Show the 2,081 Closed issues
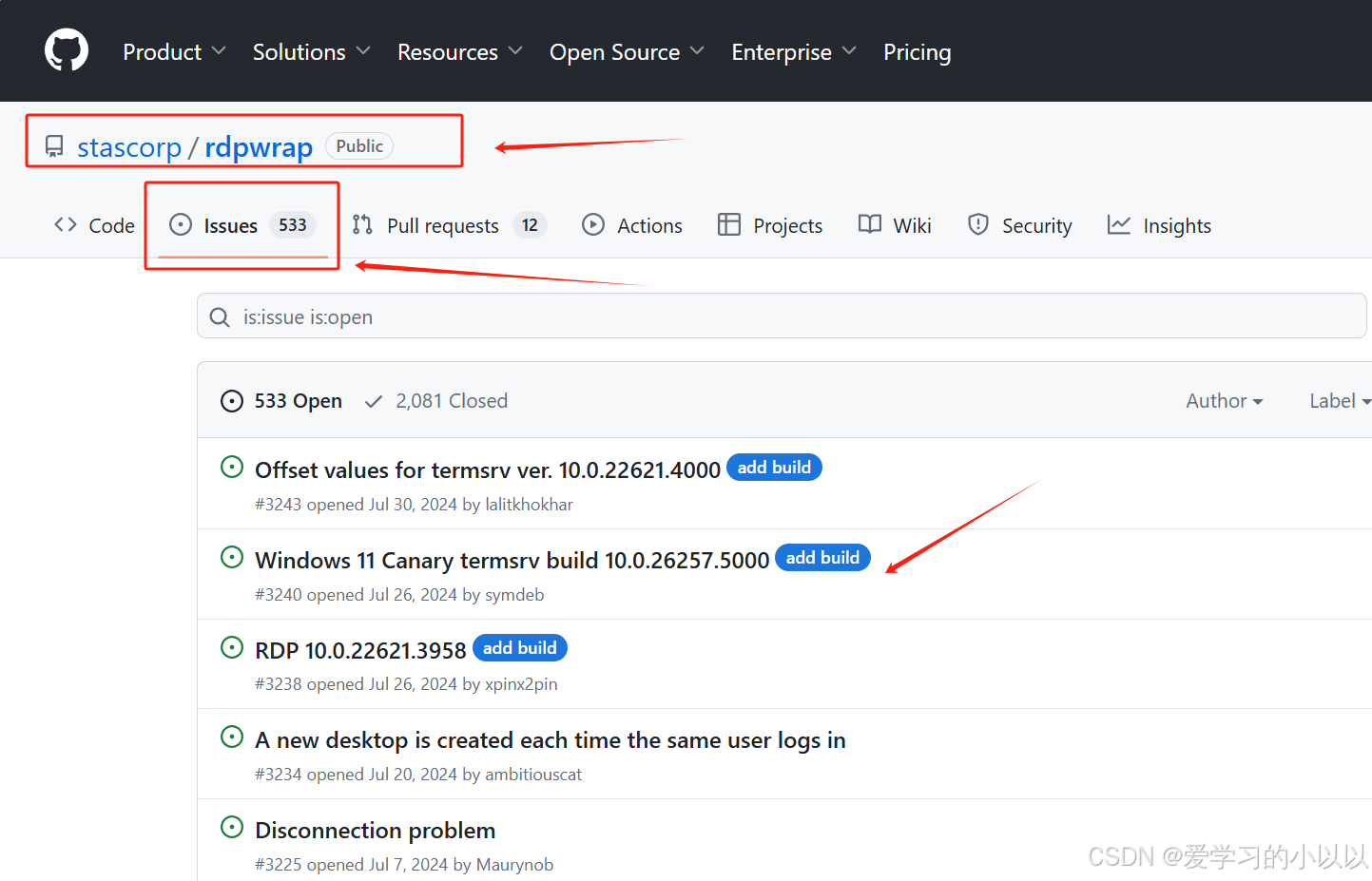This screenshot has width=1372, height=881. click(436, 401)
